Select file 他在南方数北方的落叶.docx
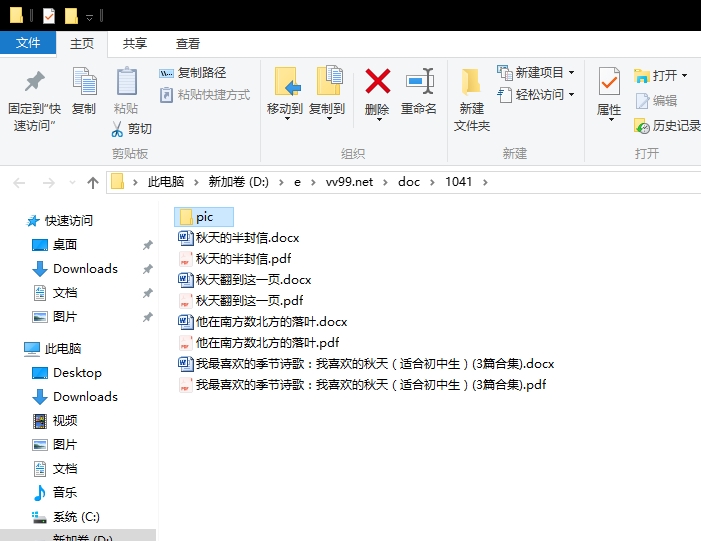 [x=263, y=322]
